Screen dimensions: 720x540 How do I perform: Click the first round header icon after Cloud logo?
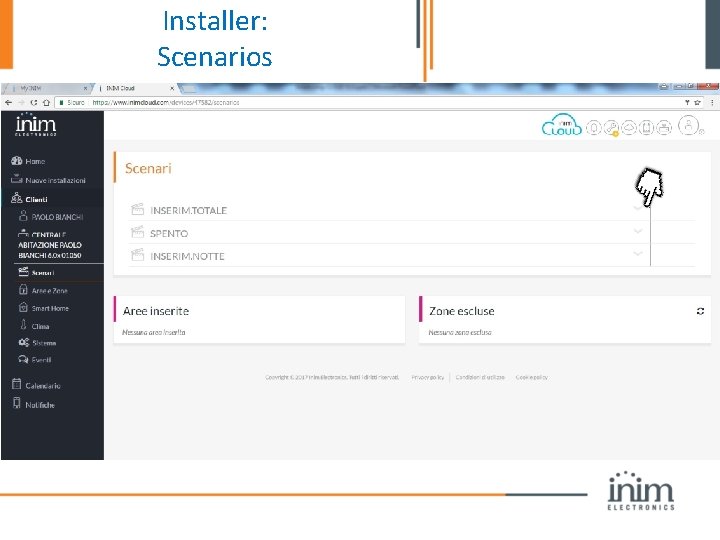click(x=594, y=127)
